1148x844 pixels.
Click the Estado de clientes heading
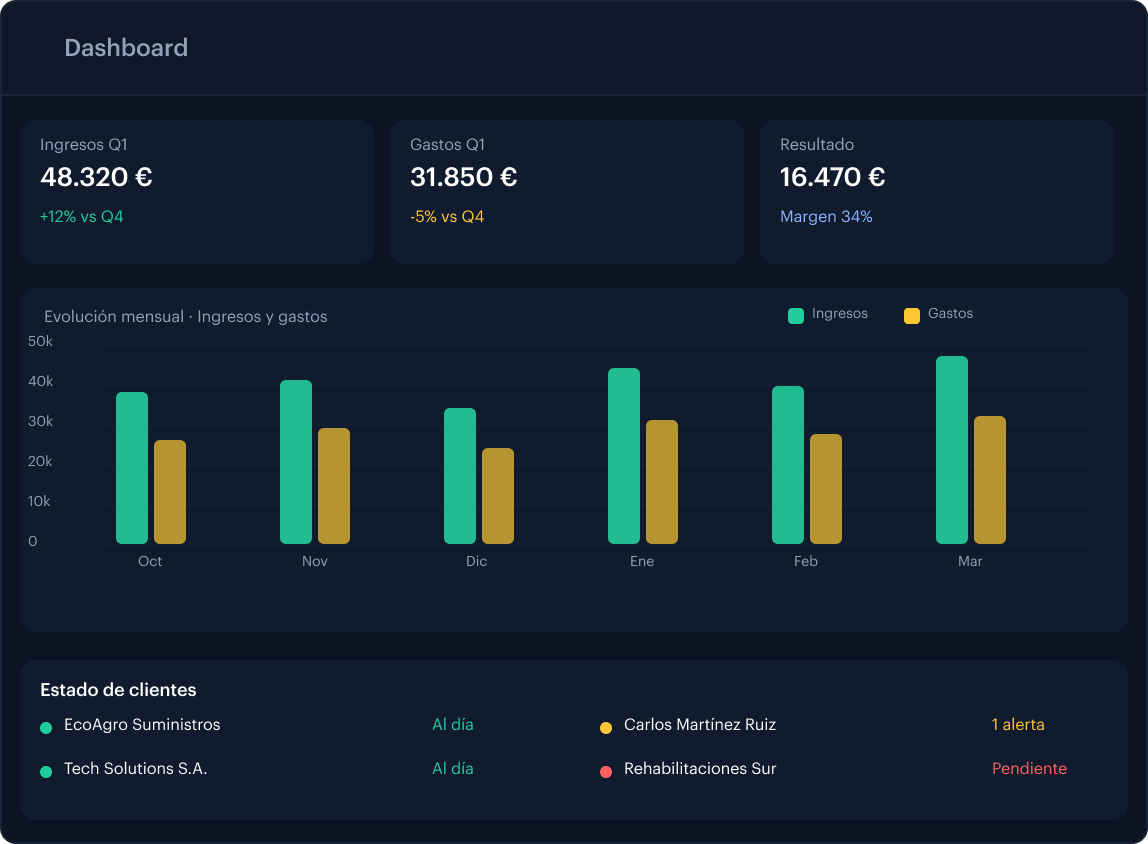click(x=118, y=690)
